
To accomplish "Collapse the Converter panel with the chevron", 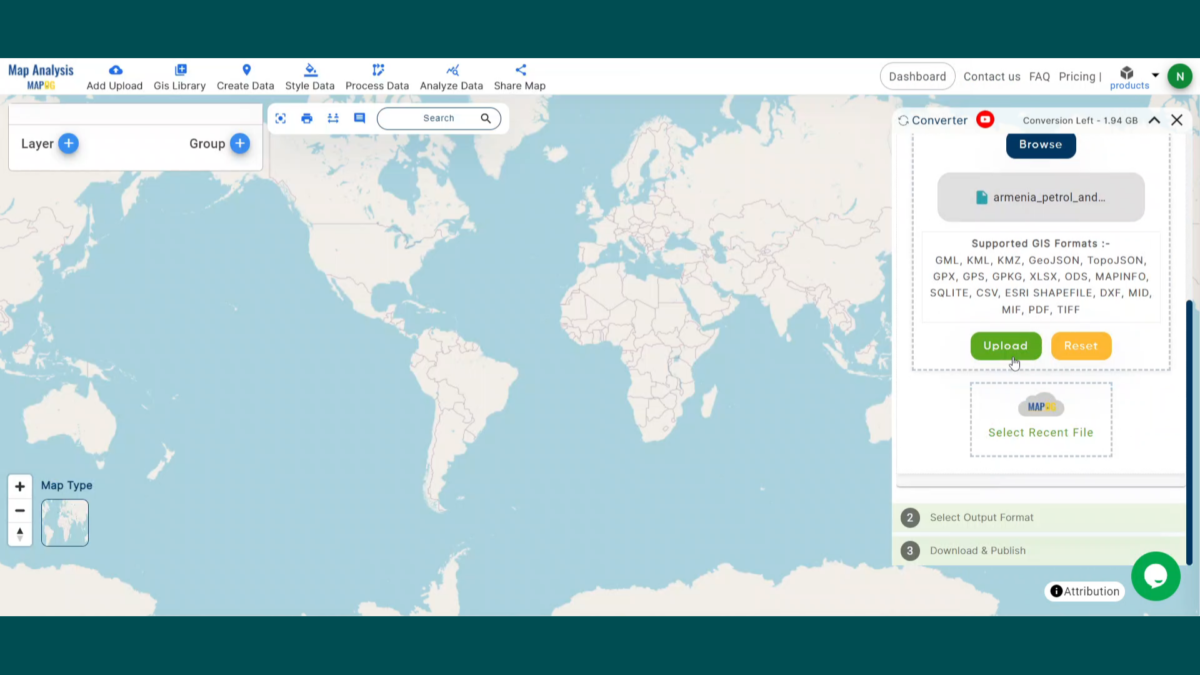I will tap(1154, 119).
